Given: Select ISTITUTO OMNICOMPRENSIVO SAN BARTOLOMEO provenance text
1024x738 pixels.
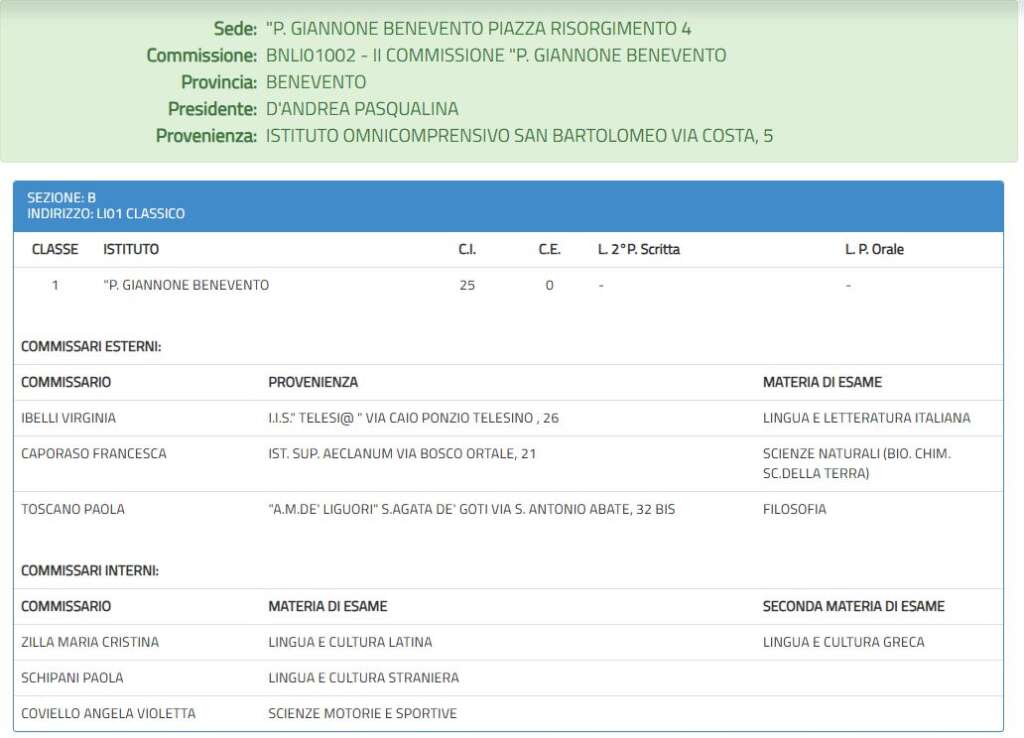Looking at the screenshot, I should point(519,136).
